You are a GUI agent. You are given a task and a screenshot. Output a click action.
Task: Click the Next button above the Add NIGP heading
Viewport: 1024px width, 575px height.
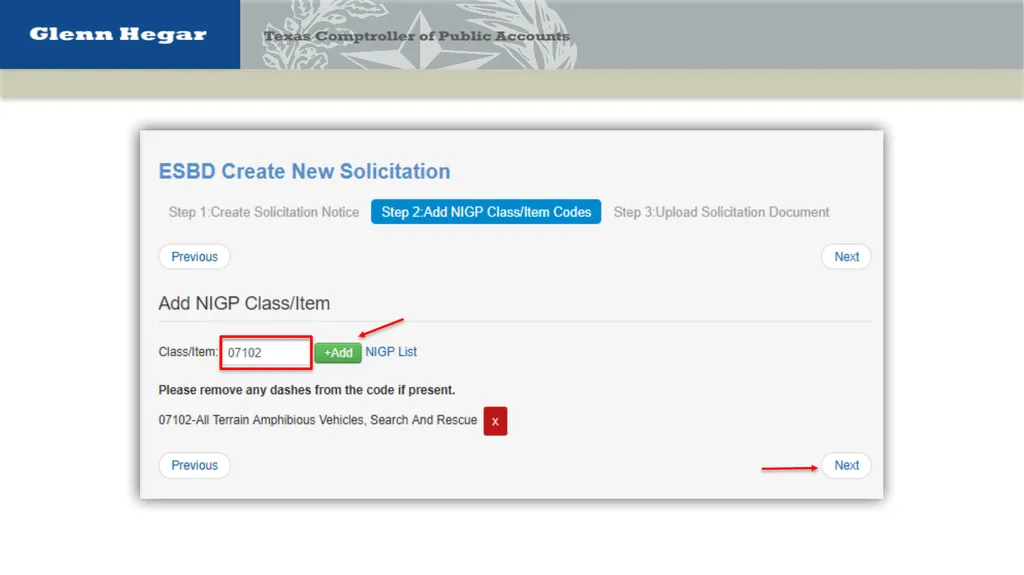846,257
